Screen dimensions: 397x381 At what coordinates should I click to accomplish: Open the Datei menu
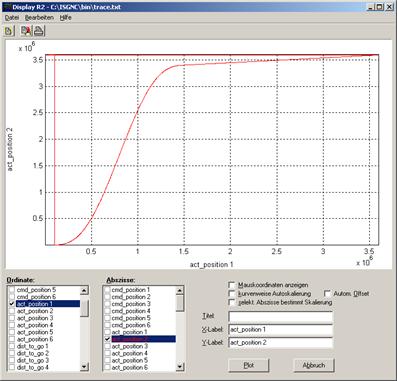point(11,18)
